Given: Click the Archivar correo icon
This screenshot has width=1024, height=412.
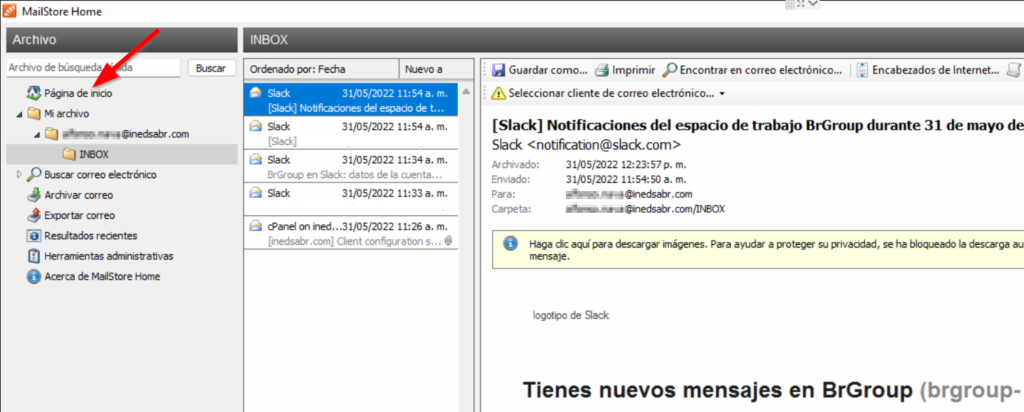Looking at the screenshot, I should [x=33, y=195].
